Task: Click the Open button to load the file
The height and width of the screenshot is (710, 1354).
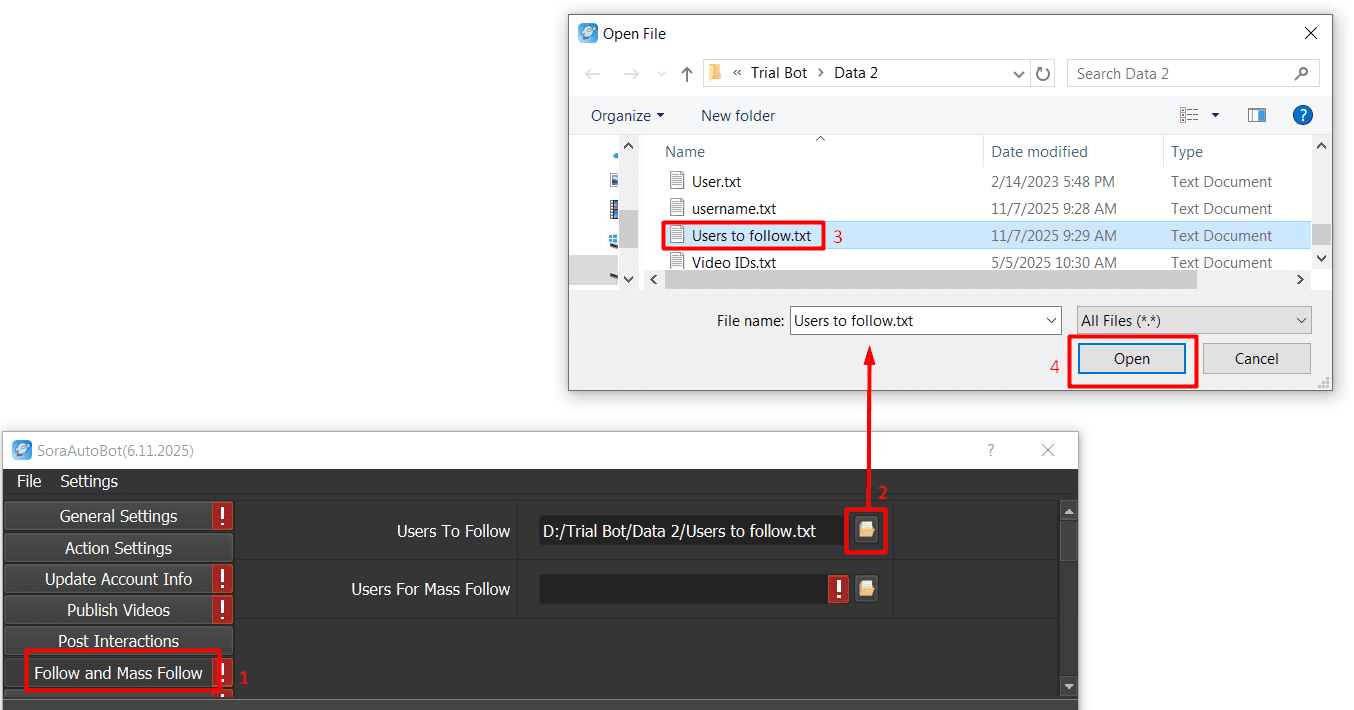Action: pos(1130,358)
